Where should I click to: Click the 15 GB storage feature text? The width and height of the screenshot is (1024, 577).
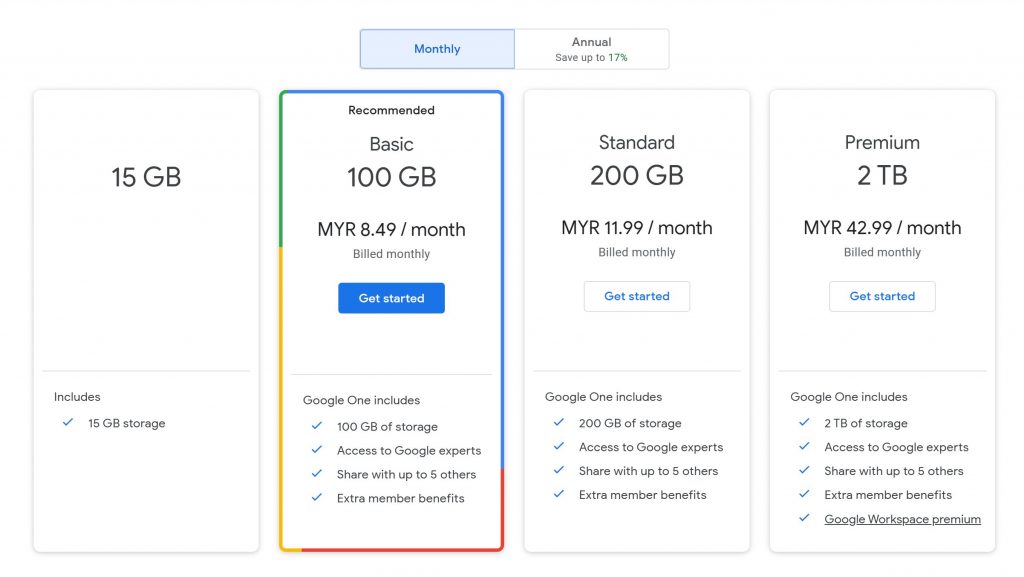click(x=127, y=423)
